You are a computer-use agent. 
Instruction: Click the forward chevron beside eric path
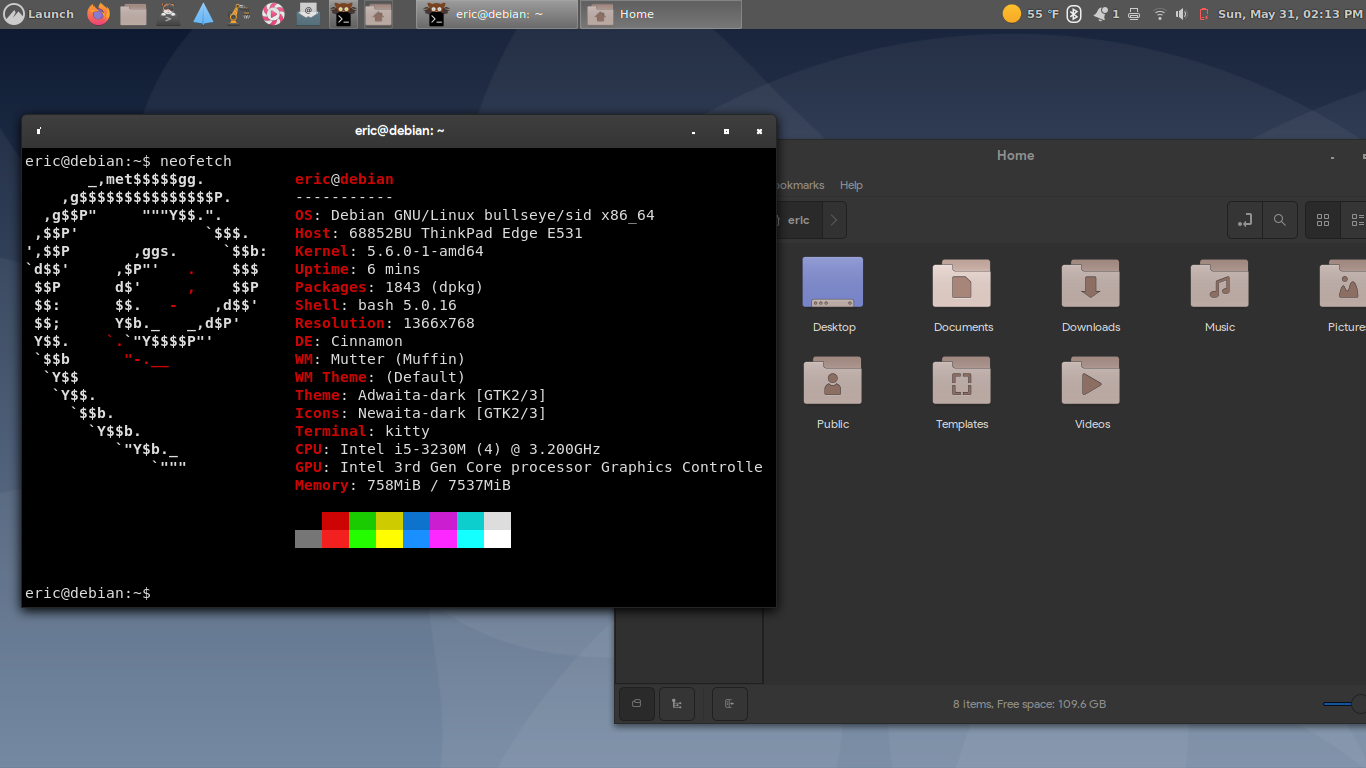pos(835,220)
